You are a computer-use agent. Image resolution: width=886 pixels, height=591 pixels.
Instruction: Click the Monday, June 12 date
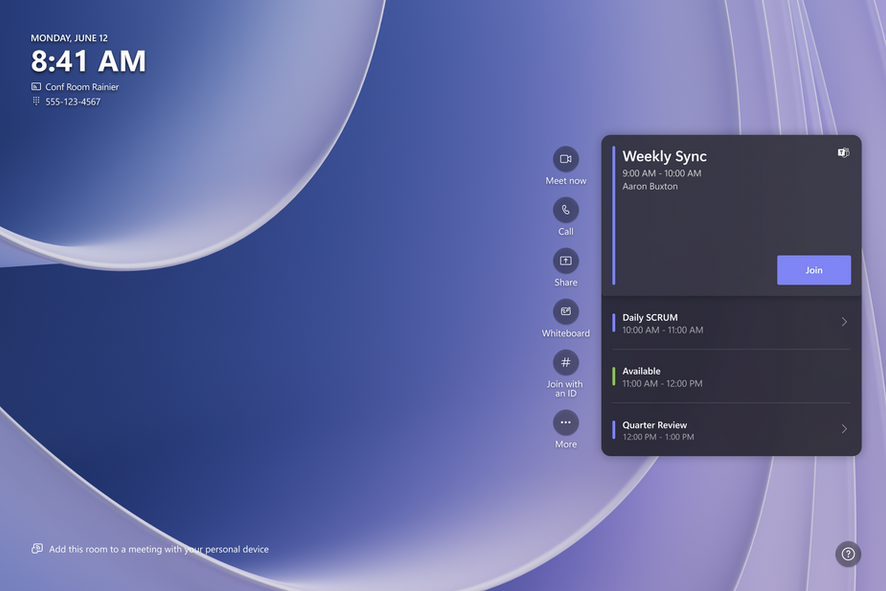[69, 38]
